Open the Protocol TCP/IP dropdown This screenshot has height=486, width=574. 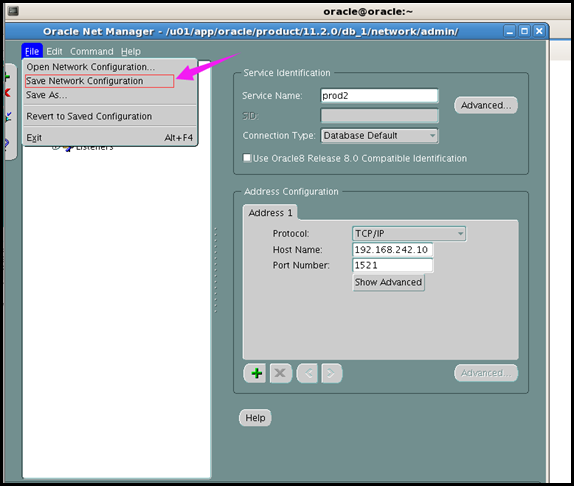tap(409, 233)
